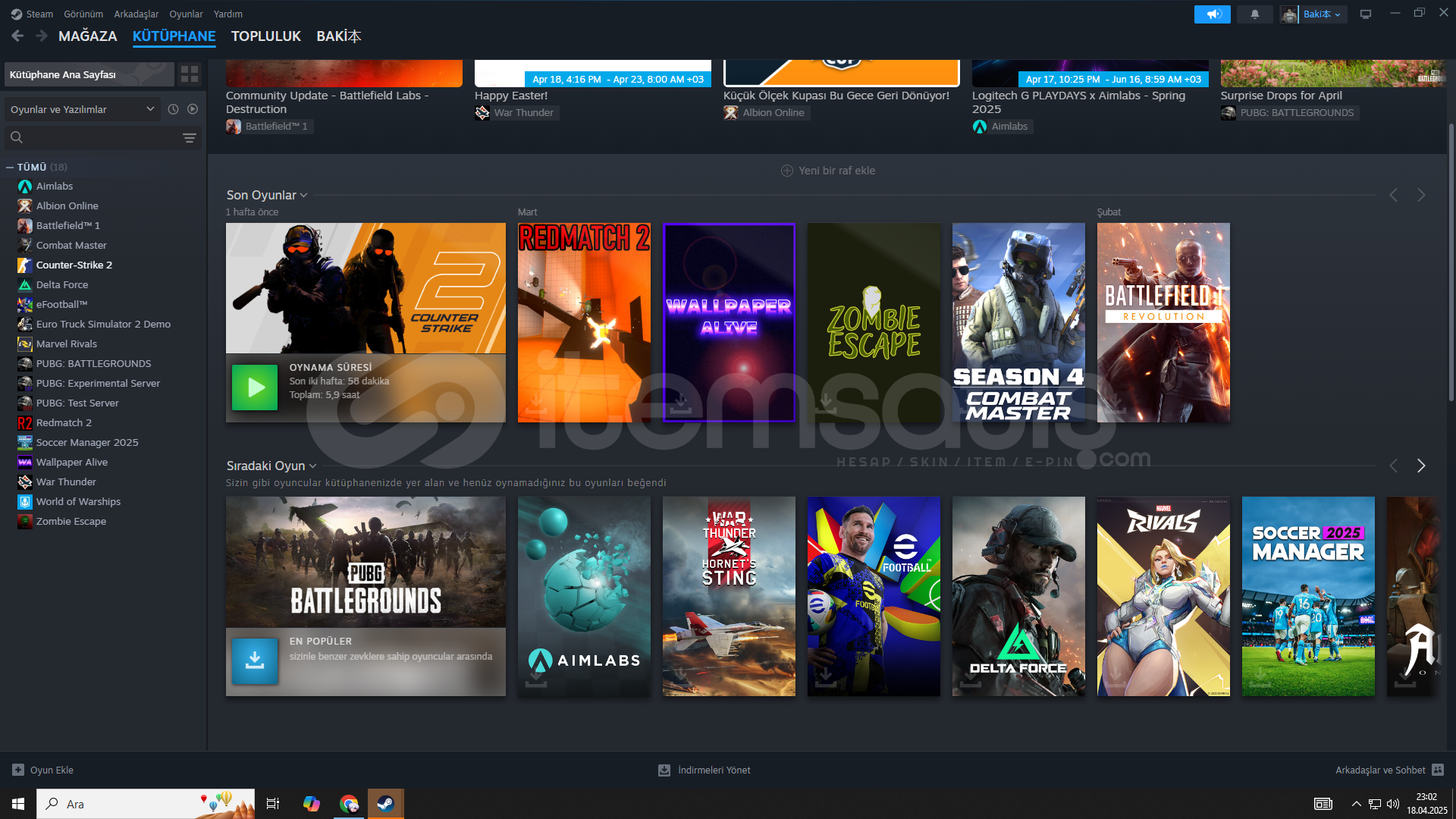Select Aimlabs in the game list

coord(55,186)
